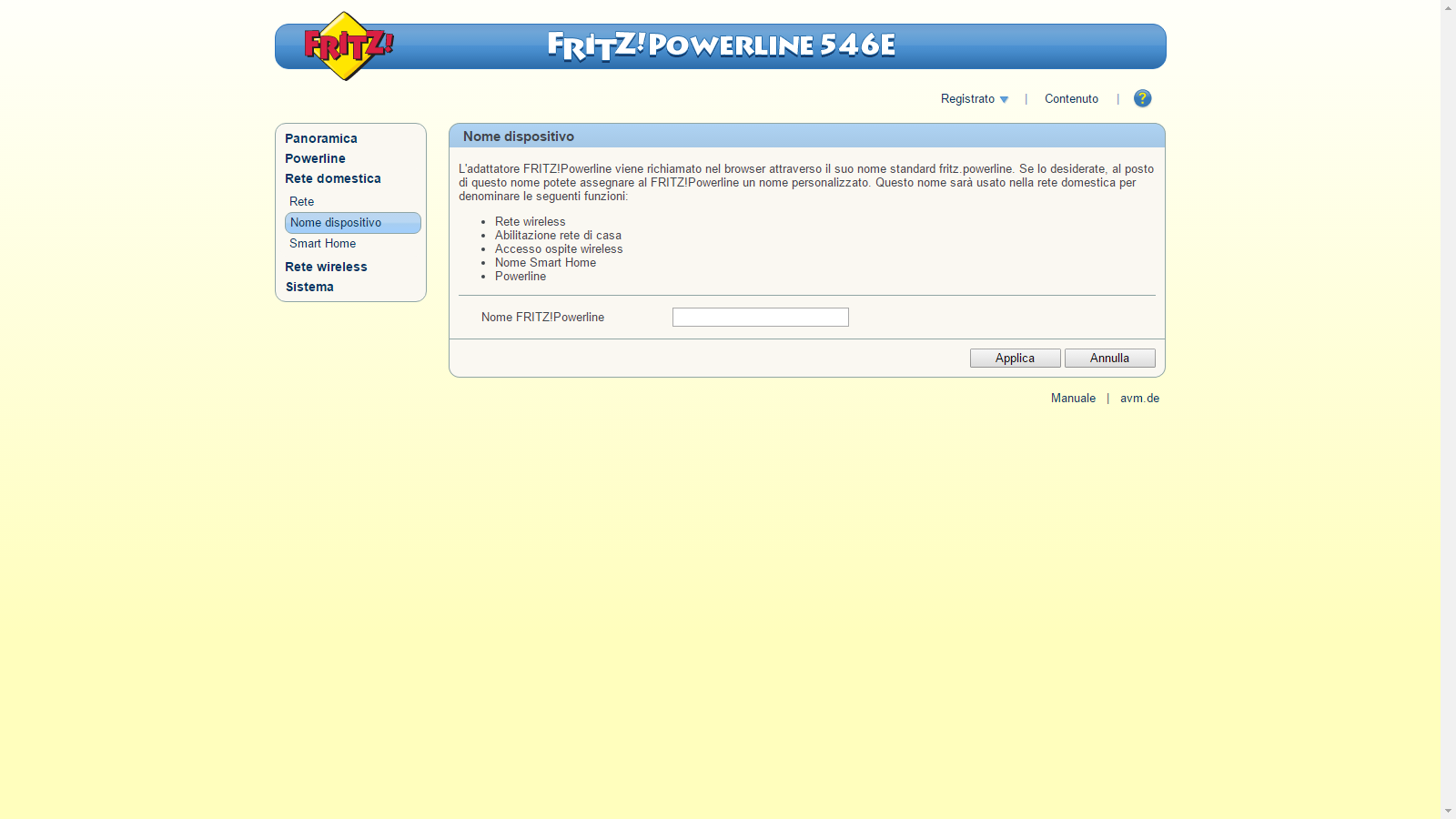Click the FRITZ! logo

coord(347,45)
